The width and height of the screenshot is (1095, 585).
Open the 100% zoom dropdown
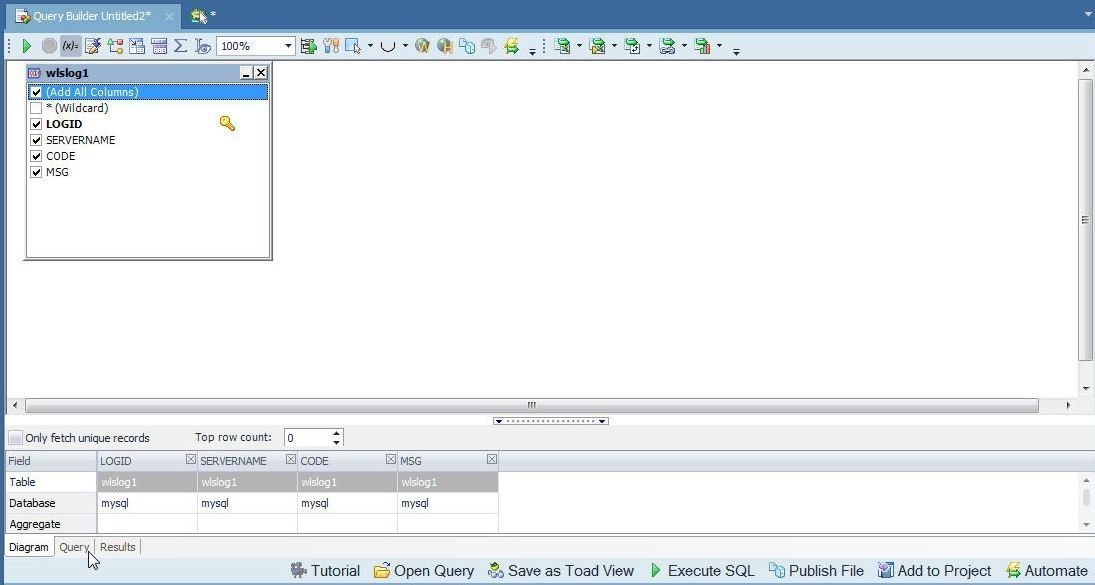pos(288,46)
